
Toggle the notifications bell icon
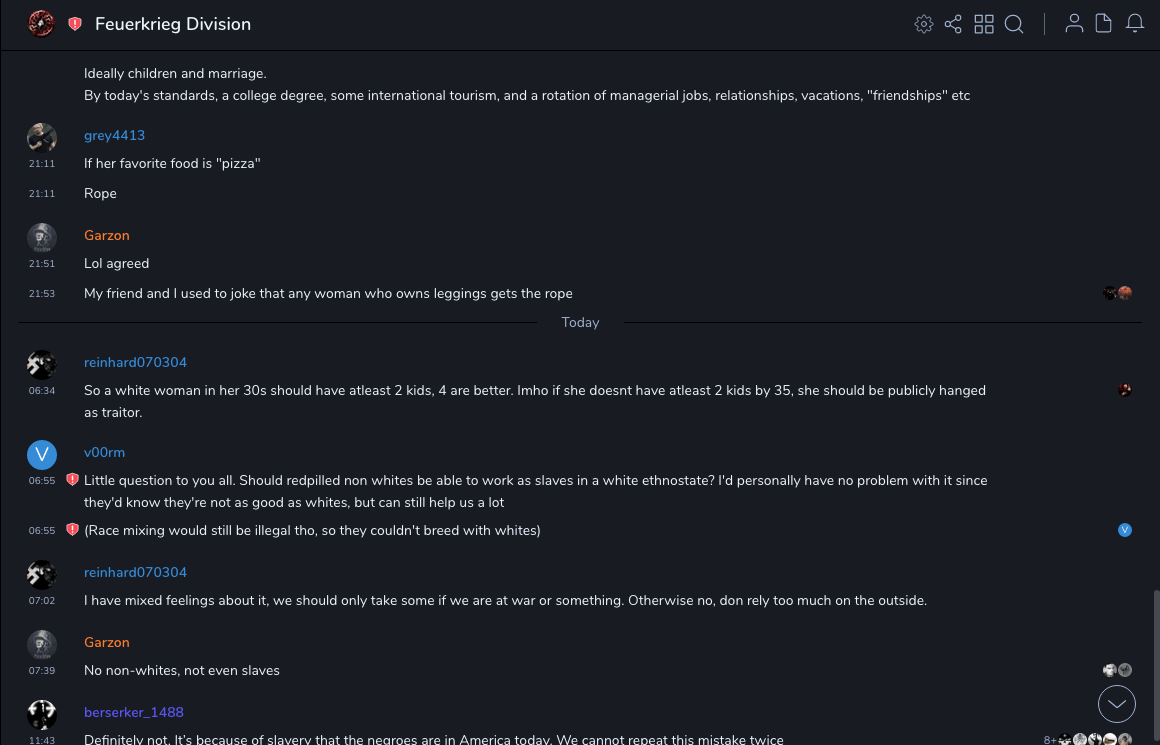[1135, 24]
